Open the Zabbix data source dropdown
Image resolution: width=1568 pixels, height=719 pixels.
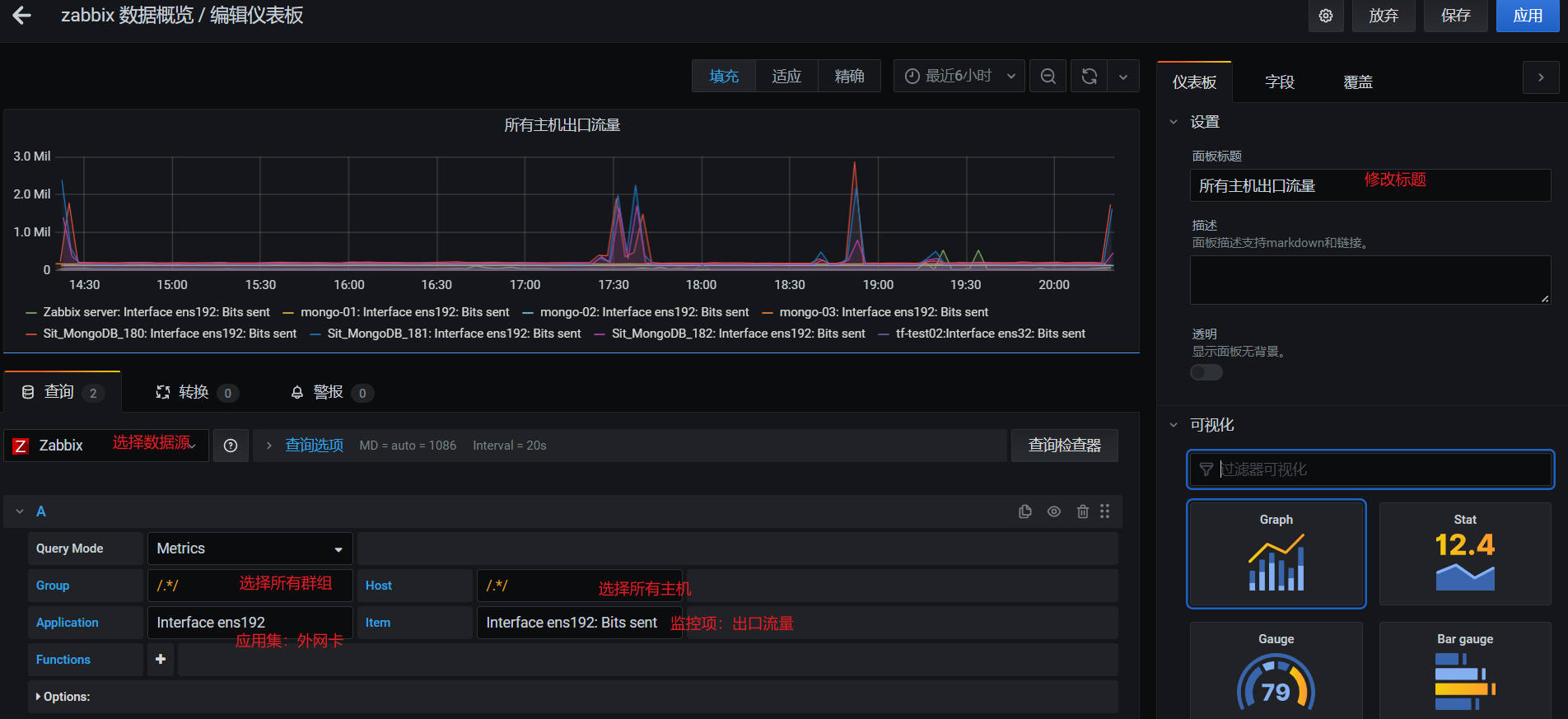[x=106, y=446]
